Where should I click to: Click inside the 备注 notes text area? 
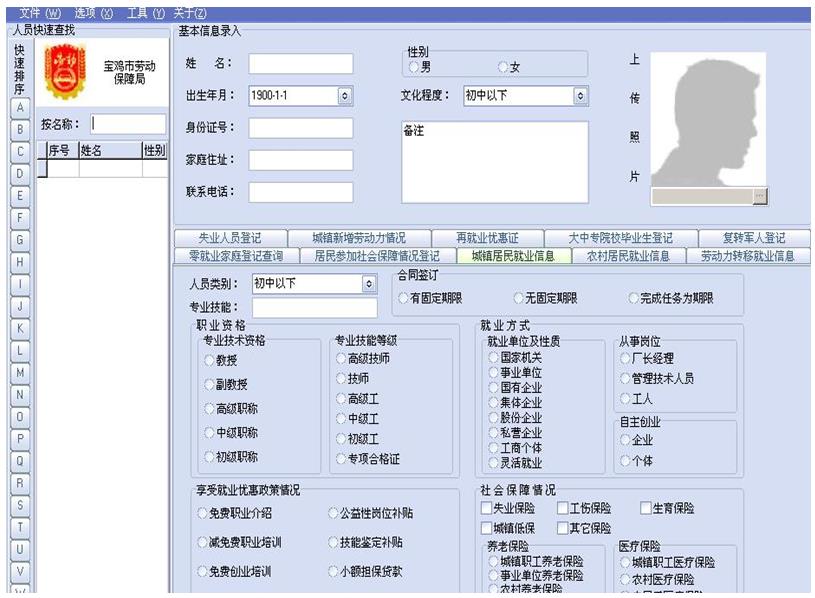[x=495, y=162]
